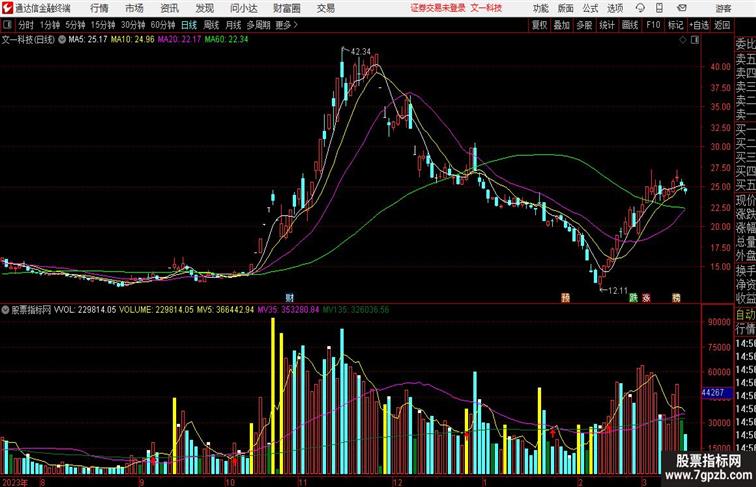This screenshot has height=487, width=756.
Task: Open the 市场 menu
Action: tap(134, 8)
